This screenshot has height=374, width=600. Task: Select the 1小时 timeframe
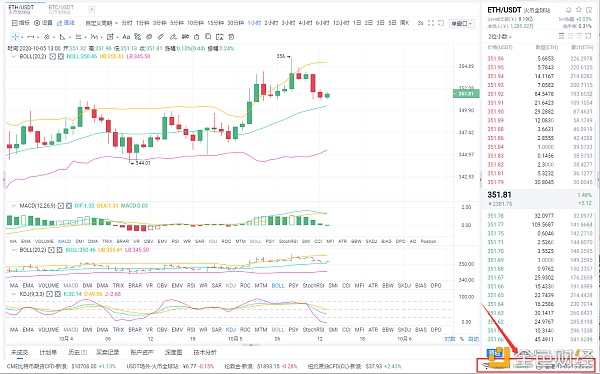tap(254, 23)
